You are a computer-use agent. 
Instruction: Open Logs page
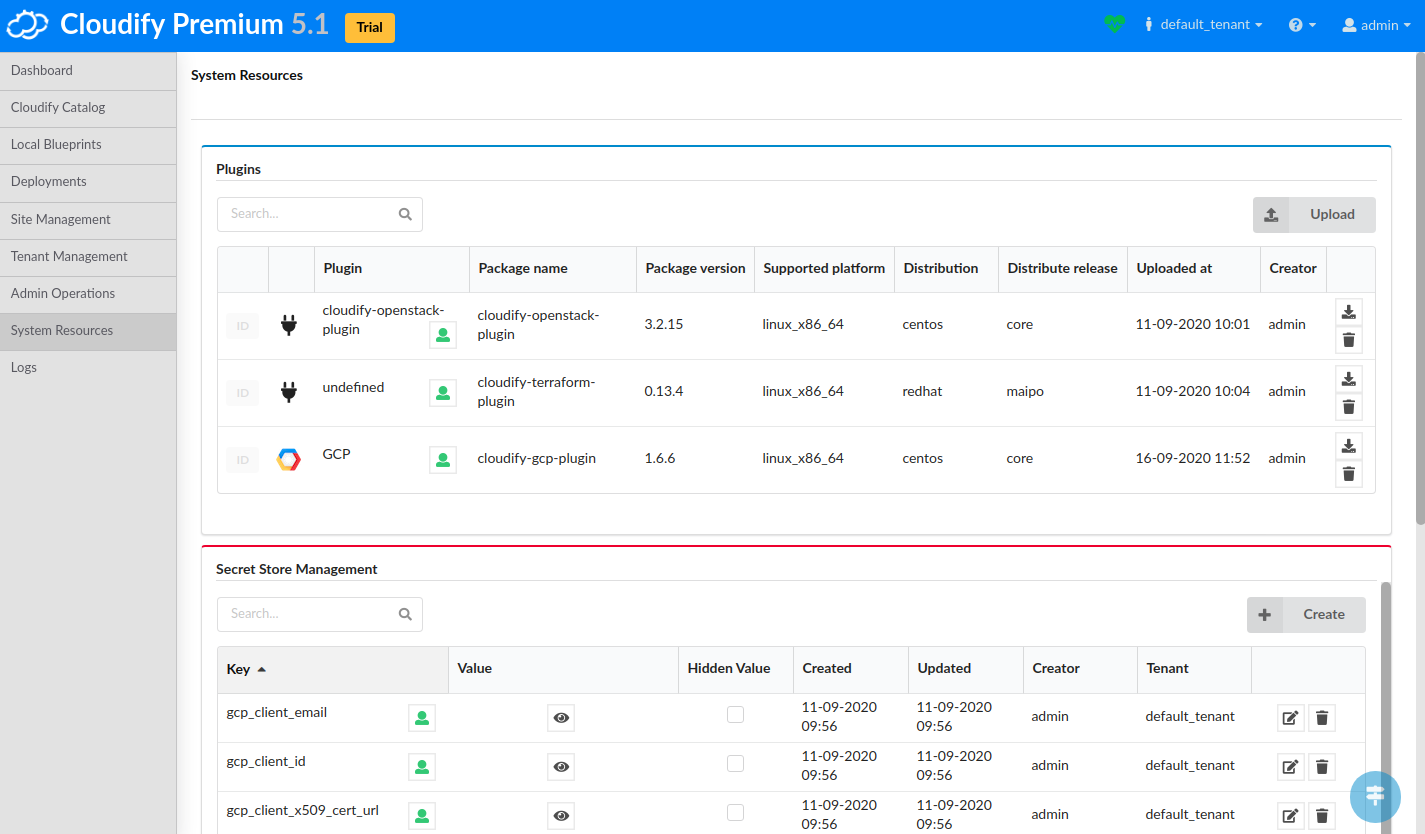coord(88,368)
